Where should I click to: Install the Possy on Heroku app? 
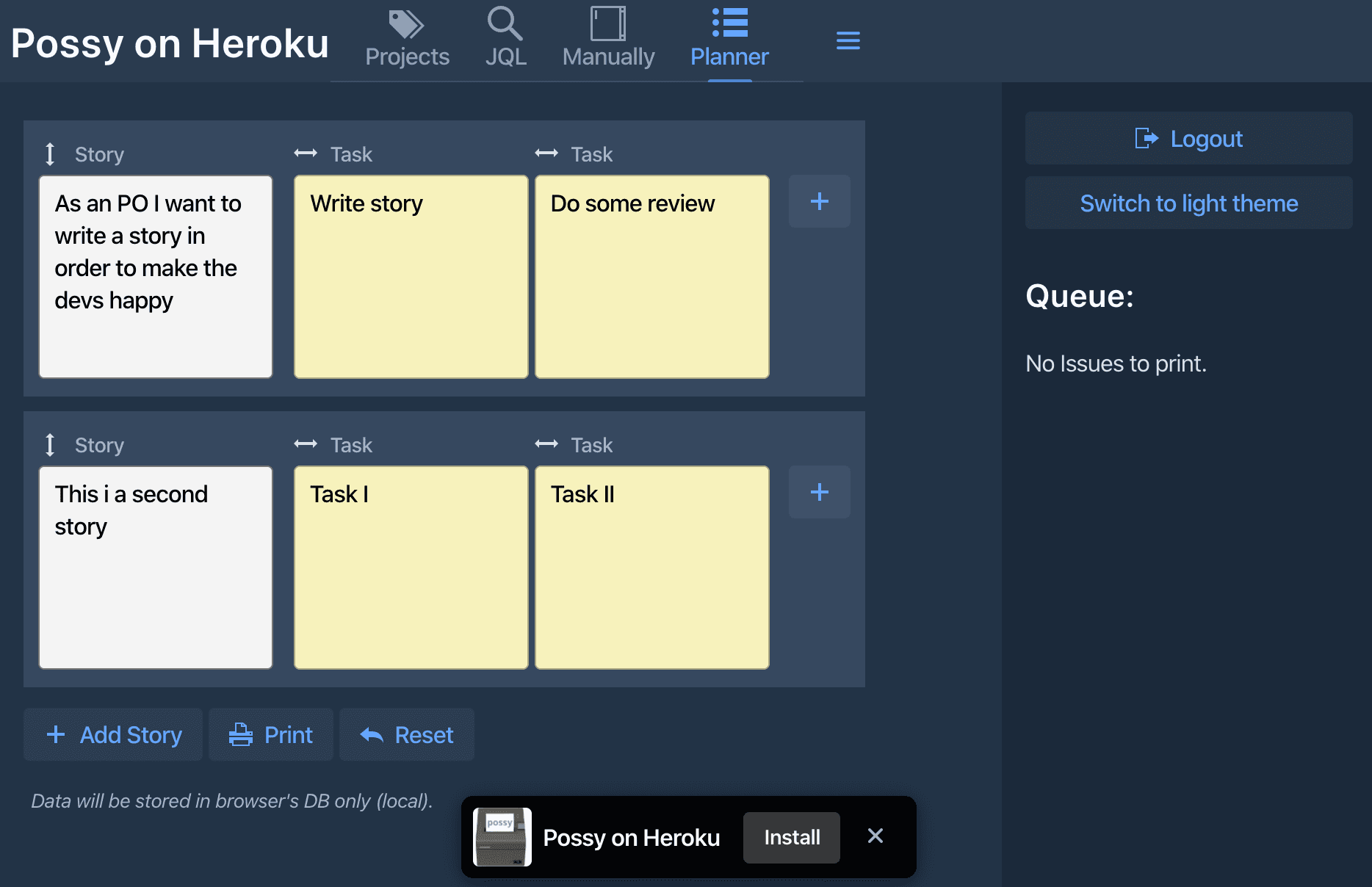[x=792, y=837]
